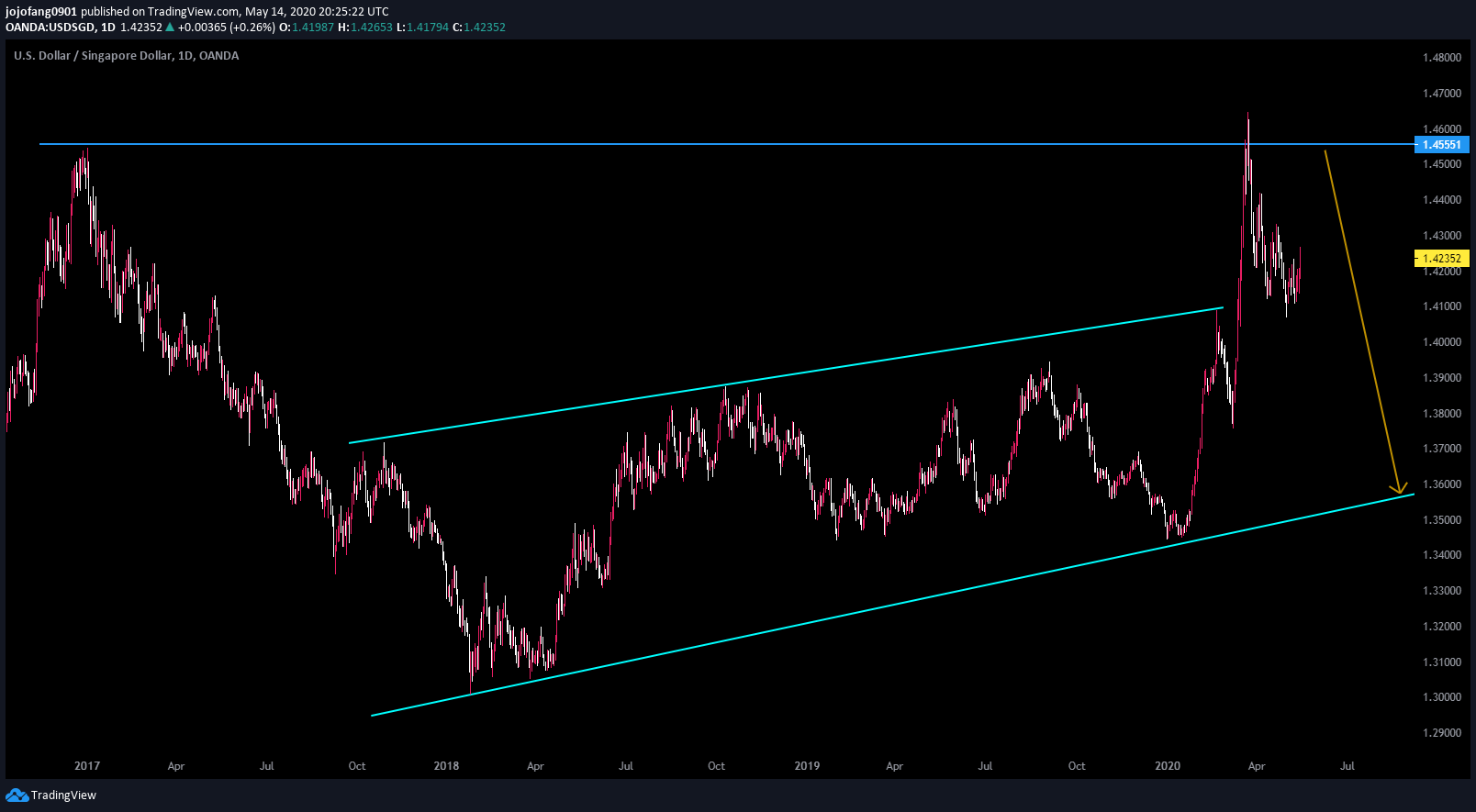
Task: Click the 1.48000 price axis label
Action: (x=1442, y=58)
